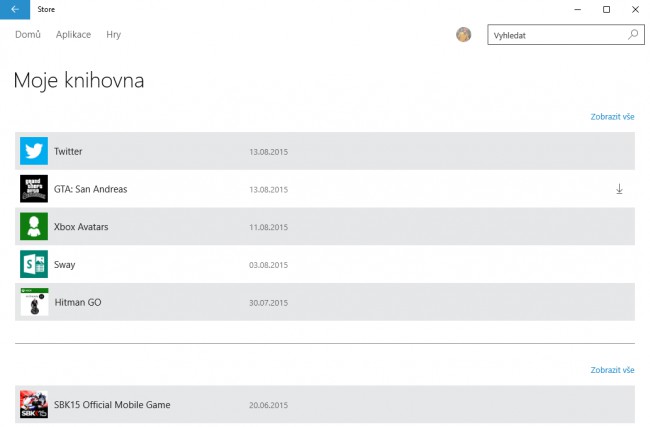650x427 pixels.
Task: Open the Aplikace tab
Action: 73,34
